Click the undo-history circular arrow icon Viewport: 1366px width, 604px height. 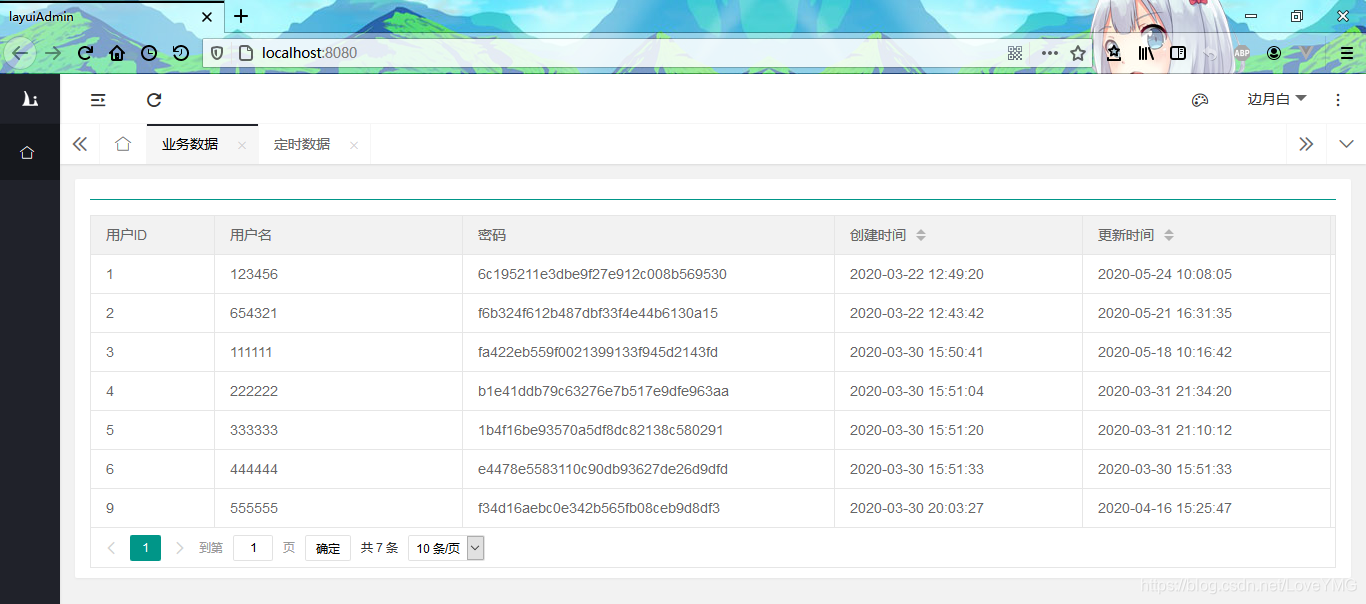coord(181,53)
